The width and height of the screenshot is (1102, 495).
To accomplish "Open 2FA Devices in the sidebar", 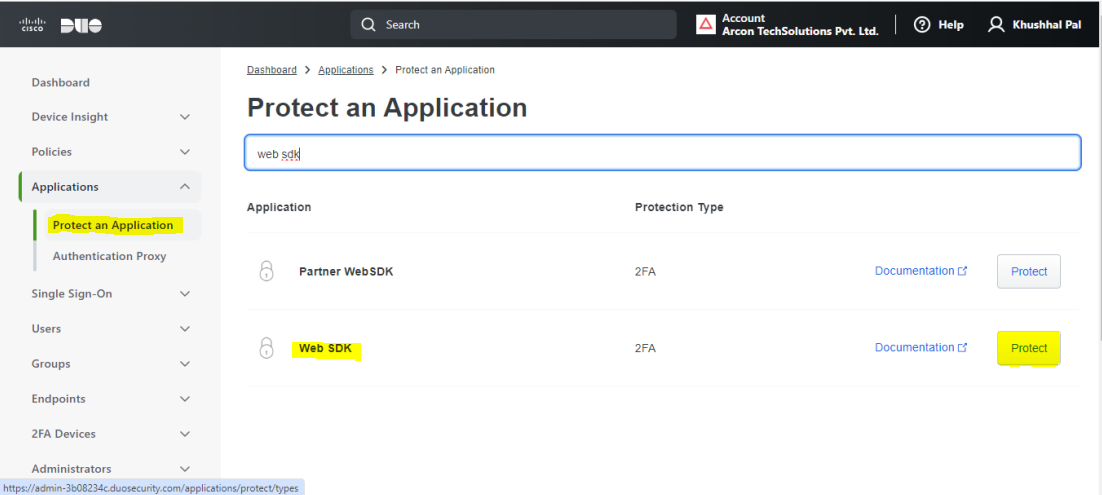I will pyautogui.click(x=63, y=434).
